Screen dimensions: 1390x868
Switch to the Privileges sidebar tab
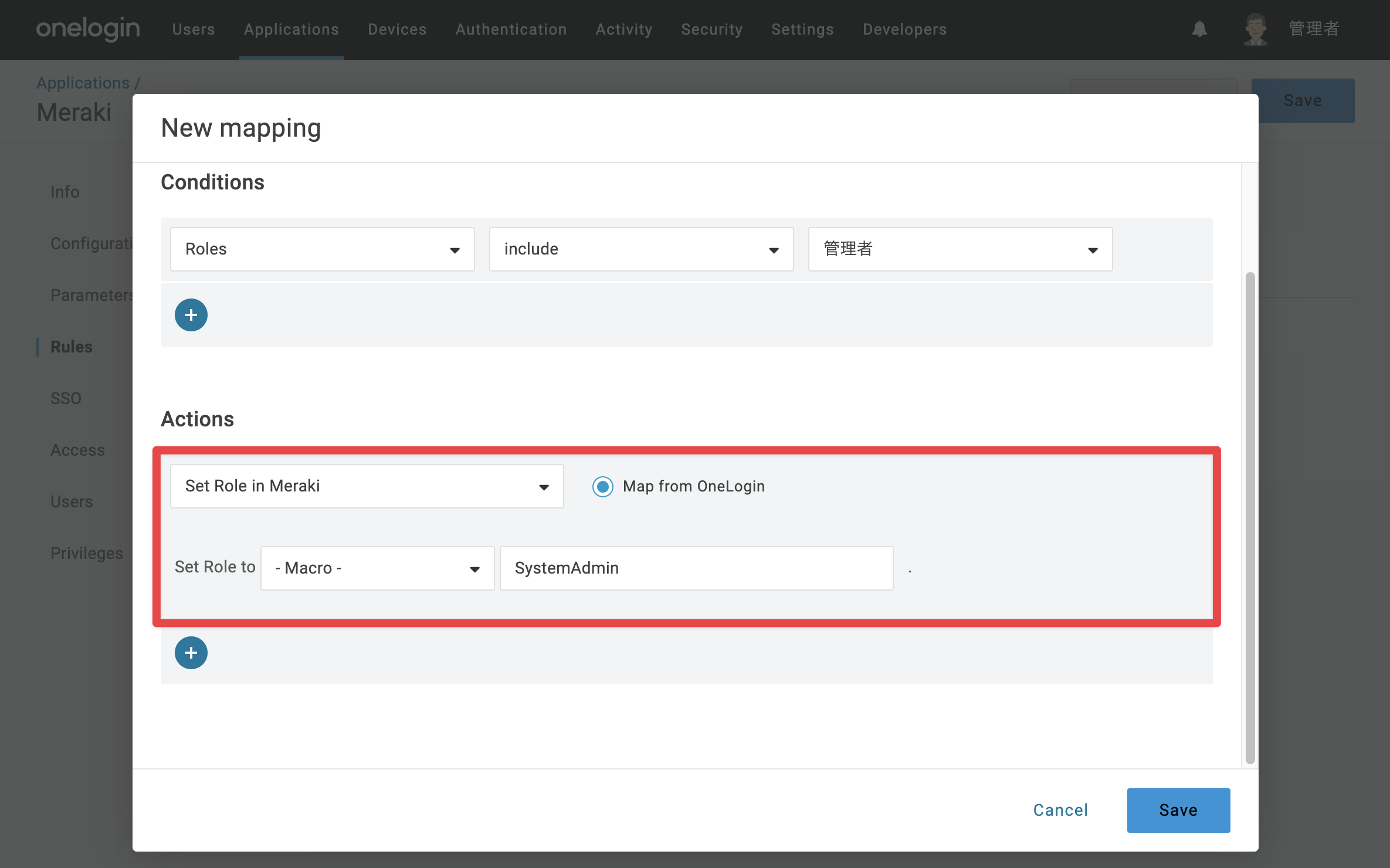pos(87,553)
